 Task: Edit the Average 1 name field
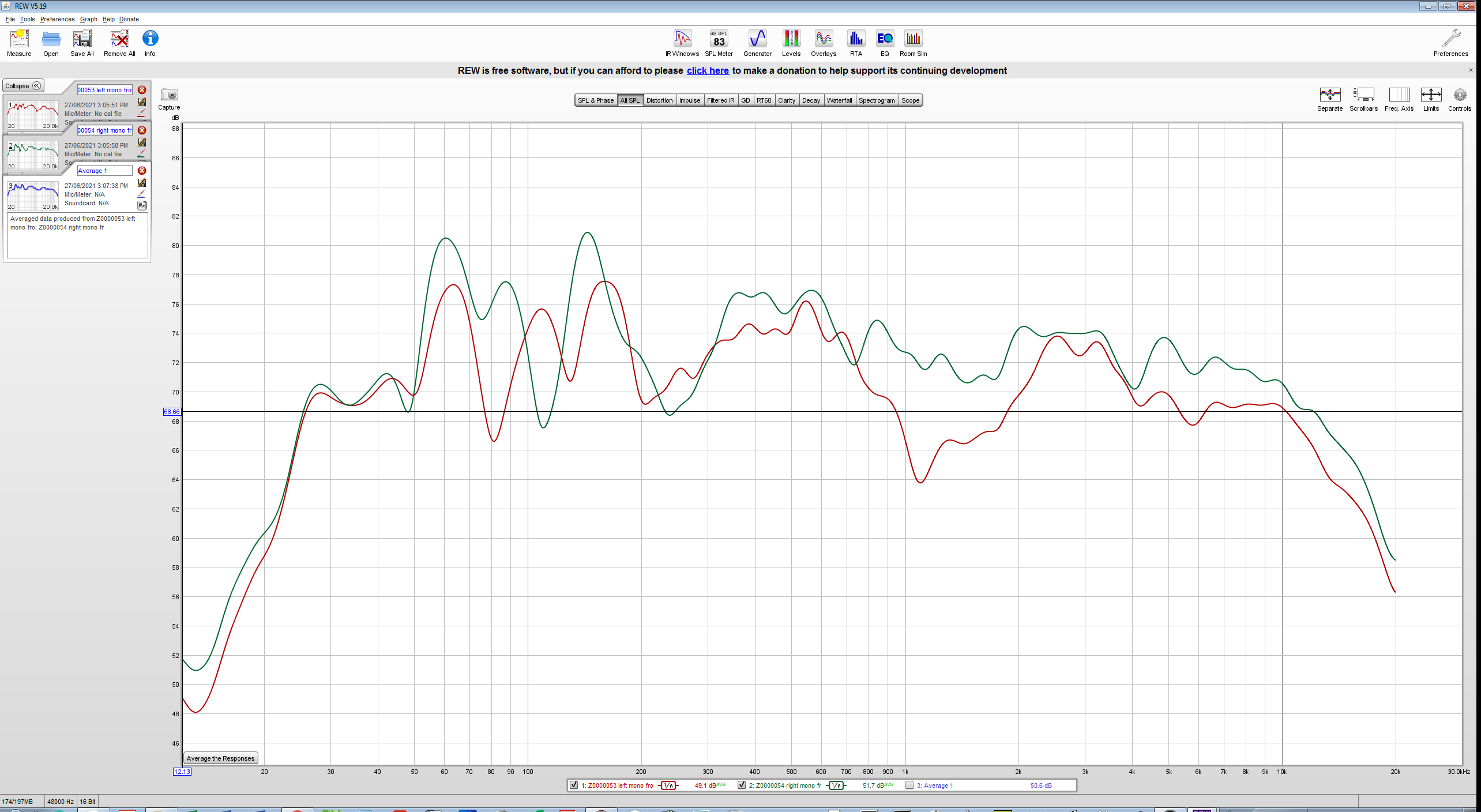[104, 171]
